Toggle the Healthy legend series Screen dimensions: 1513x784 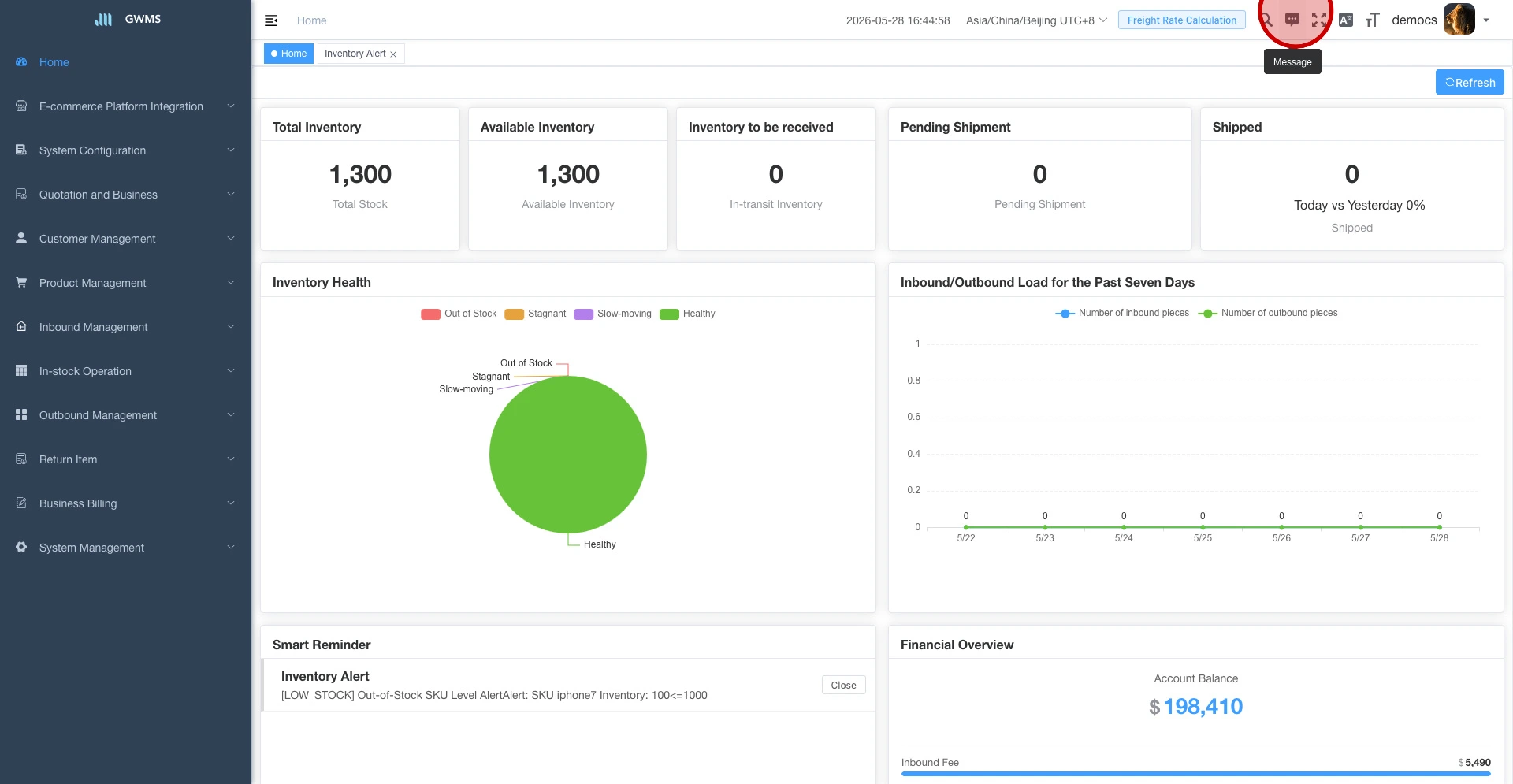[x=687, y=314]
